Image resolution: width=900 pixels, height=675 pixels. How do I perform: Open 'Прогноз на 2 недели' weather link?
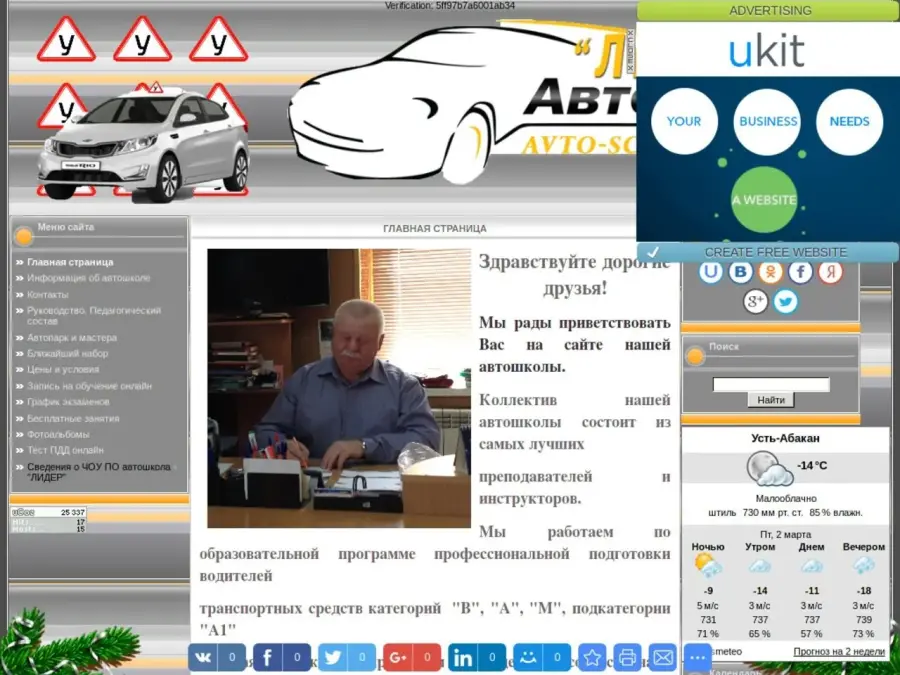(839, 651)
